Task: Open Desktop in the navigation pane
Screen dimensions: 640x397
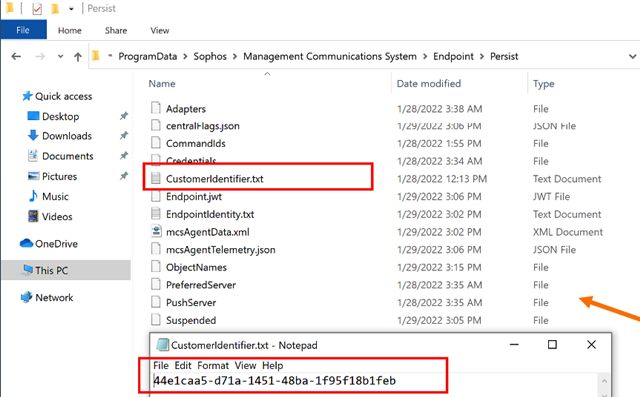Action: tap(60, 116)
